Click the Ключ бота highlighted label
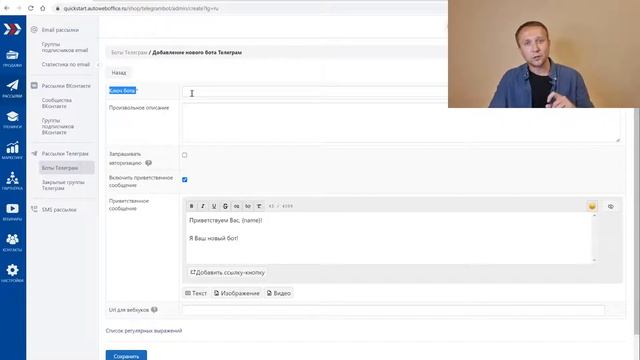 point(123,91)
